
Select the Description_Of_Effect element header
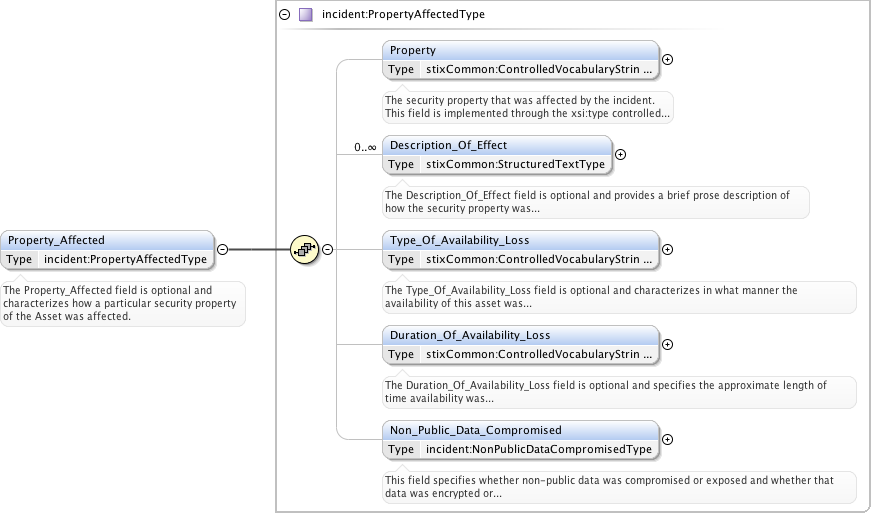coord(496,145)
